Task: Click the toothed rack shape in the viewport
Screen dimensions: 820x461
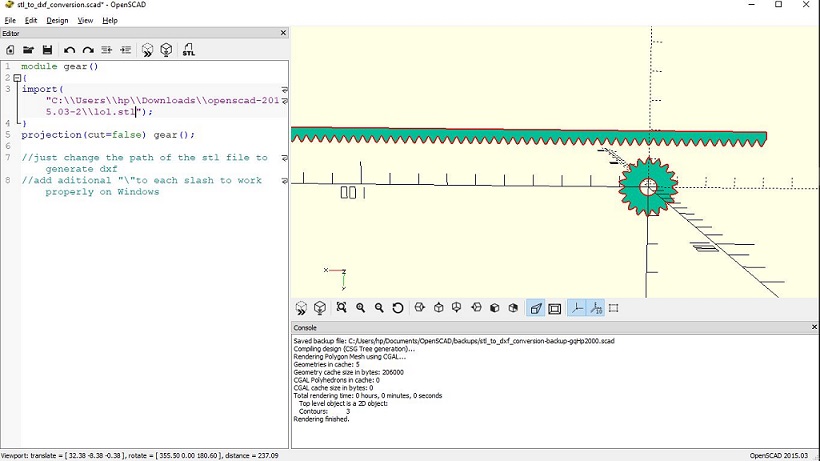Action: pyautogui.click(x=528, y=135)
